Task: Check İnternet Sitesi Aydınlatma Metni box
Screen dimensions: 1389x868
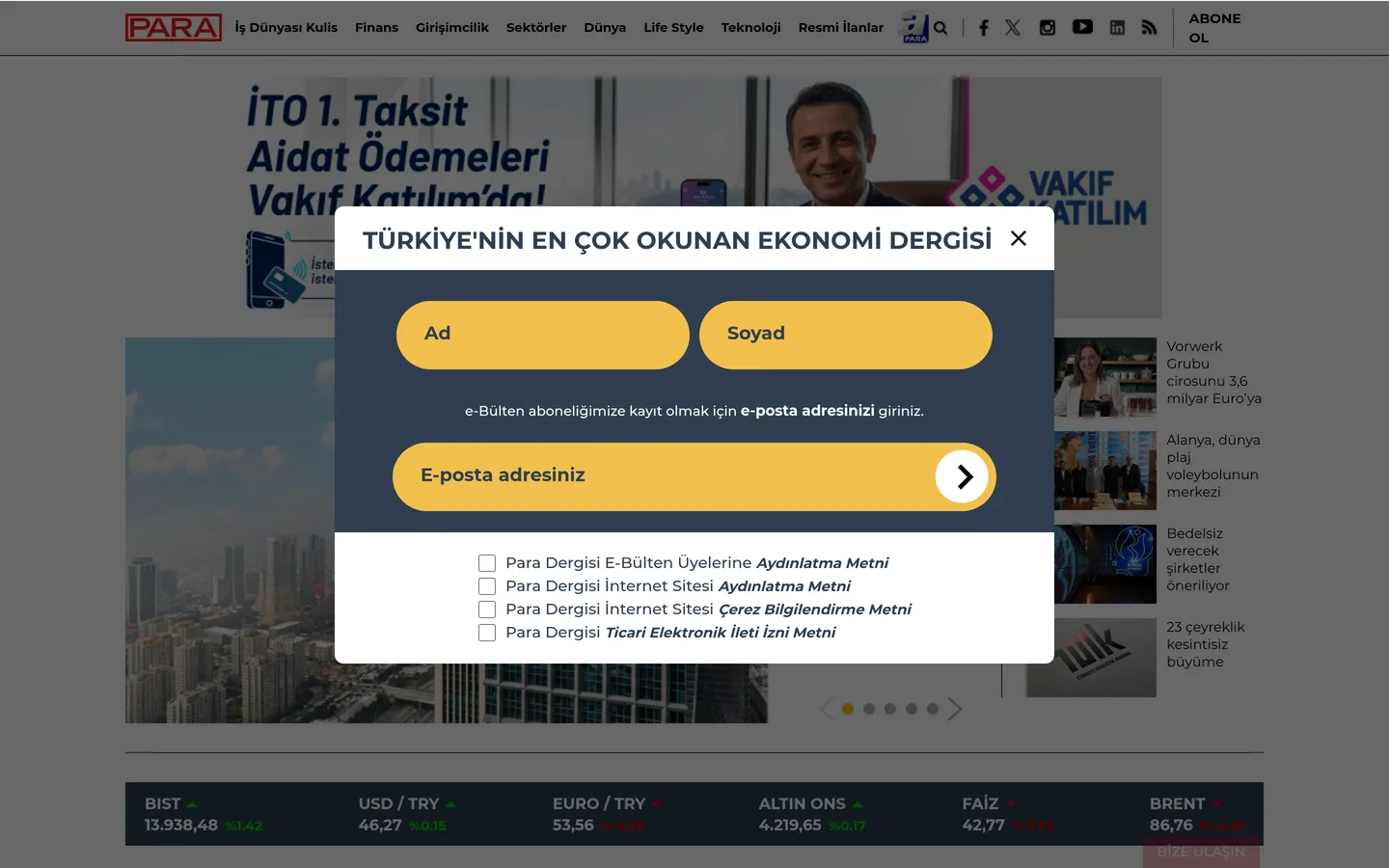Action: coord(487,586)
